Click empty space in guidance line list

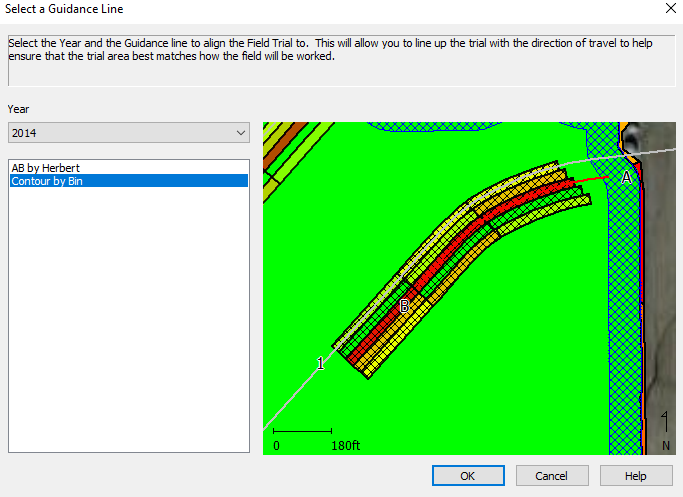pyautogui.click(x=128, y=320)
